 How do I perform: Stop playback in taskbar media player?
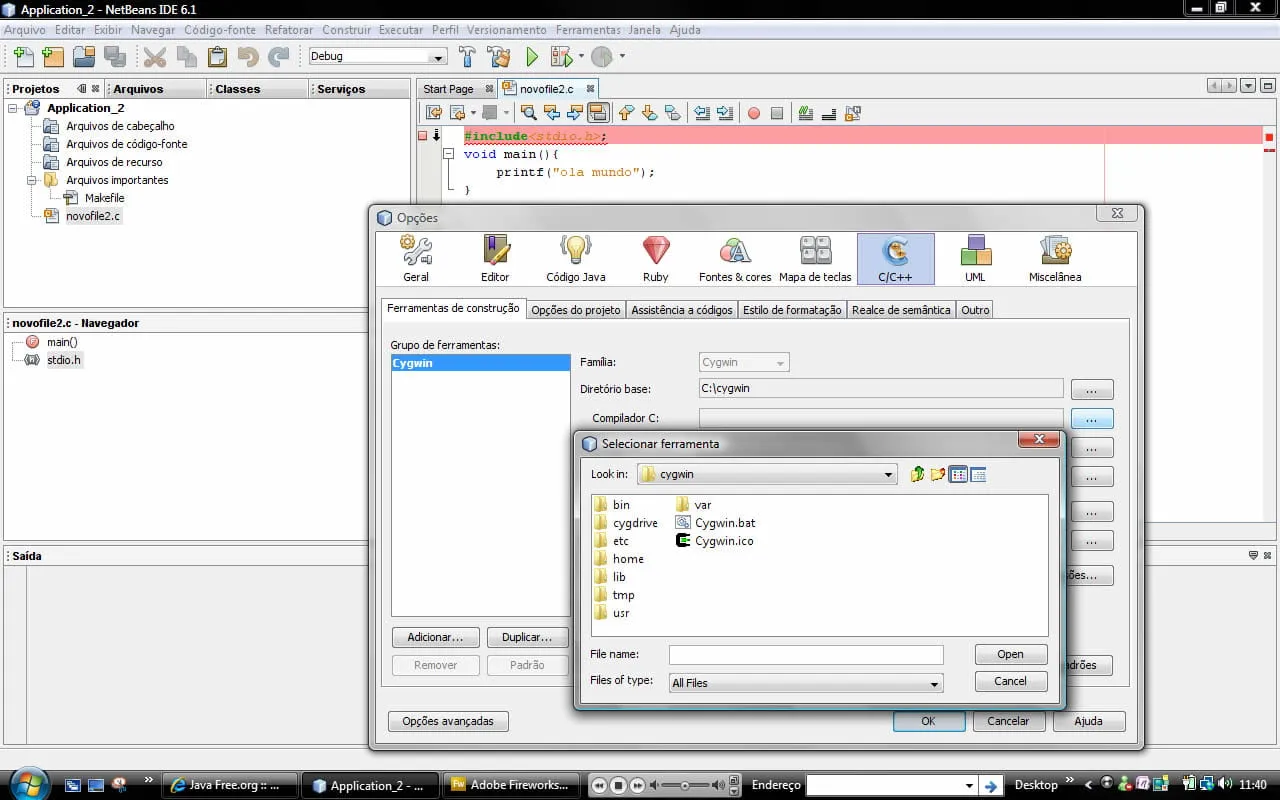(x=618, y=785)
